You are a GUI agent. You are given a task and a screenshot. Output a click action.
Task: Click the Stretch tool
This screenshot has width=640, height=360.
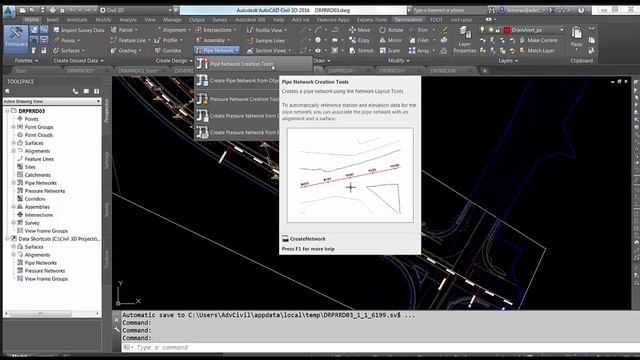(x=361, y=51)
